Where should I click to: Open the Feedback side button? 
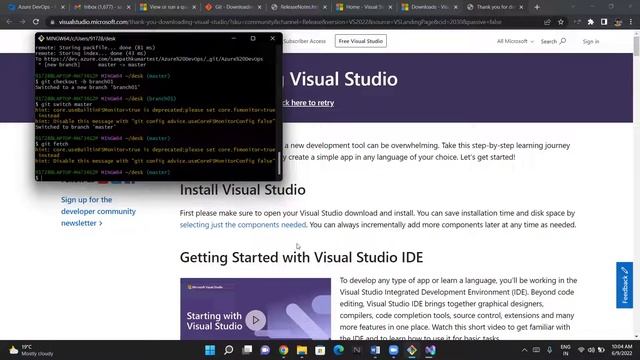[624, 285]
